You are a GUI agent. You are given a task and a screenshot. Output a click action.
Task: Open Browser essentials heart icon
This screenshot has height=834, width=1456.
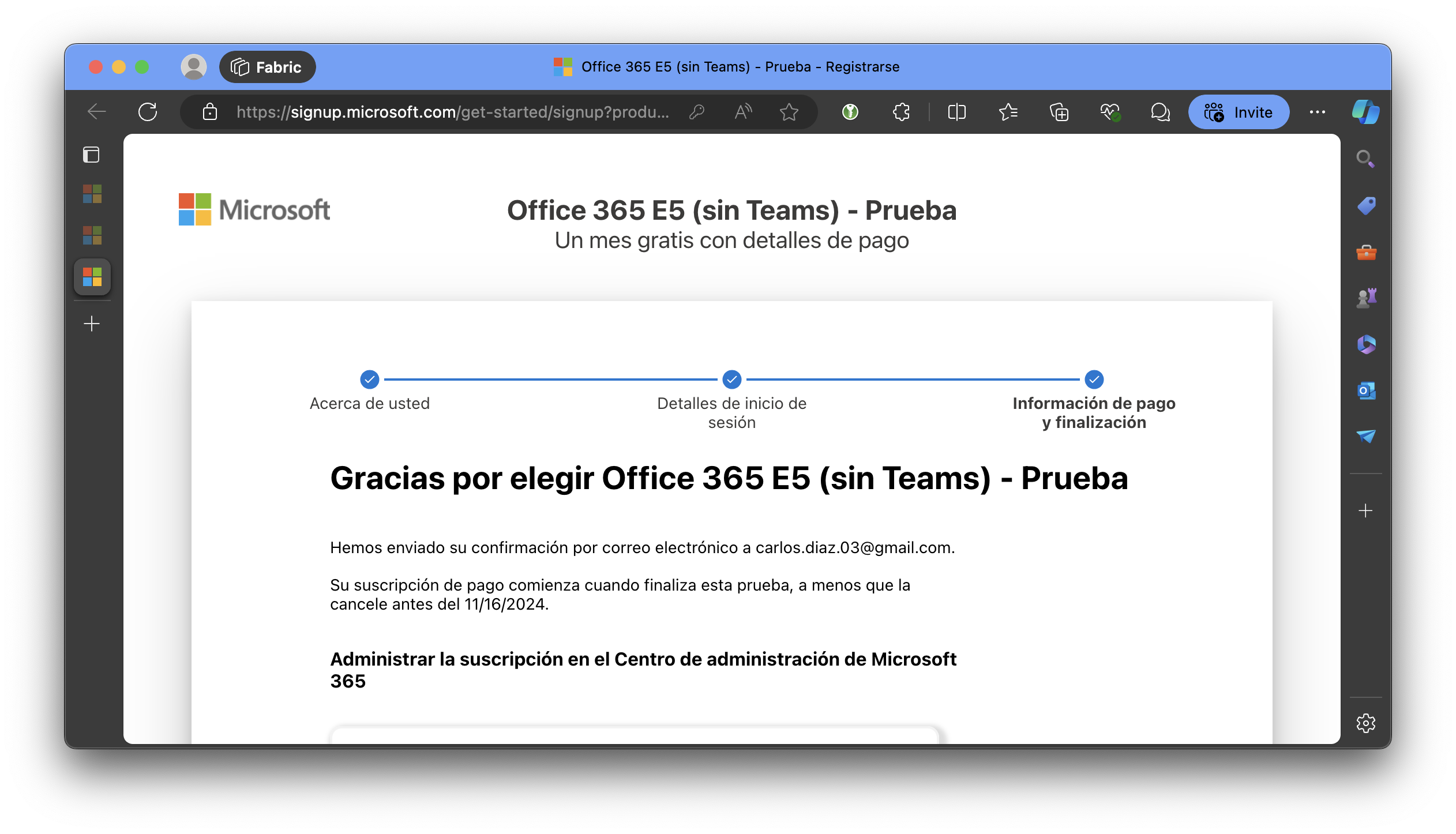[x=1110, y=112]
